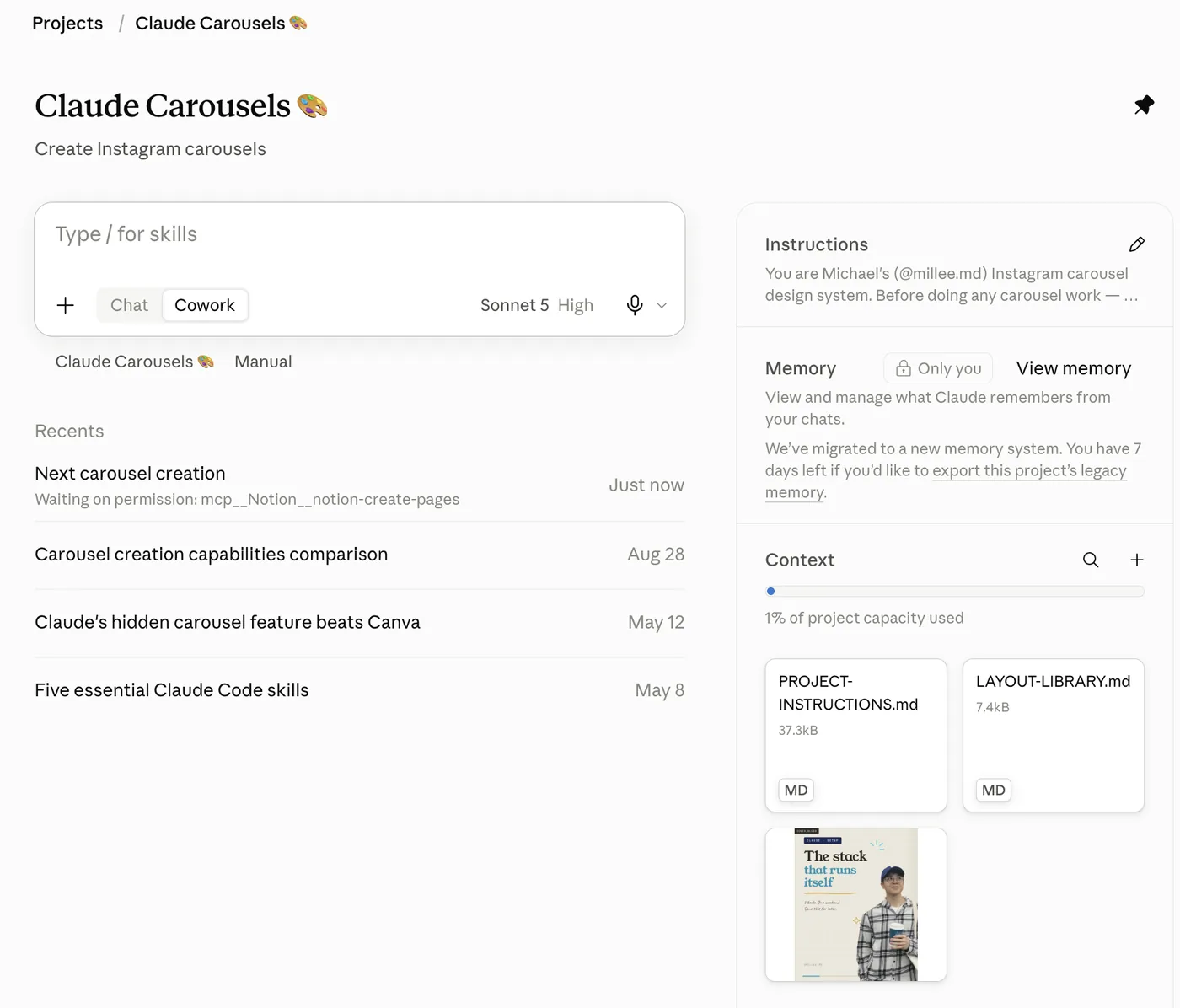Click the pin project icon

1144,105
